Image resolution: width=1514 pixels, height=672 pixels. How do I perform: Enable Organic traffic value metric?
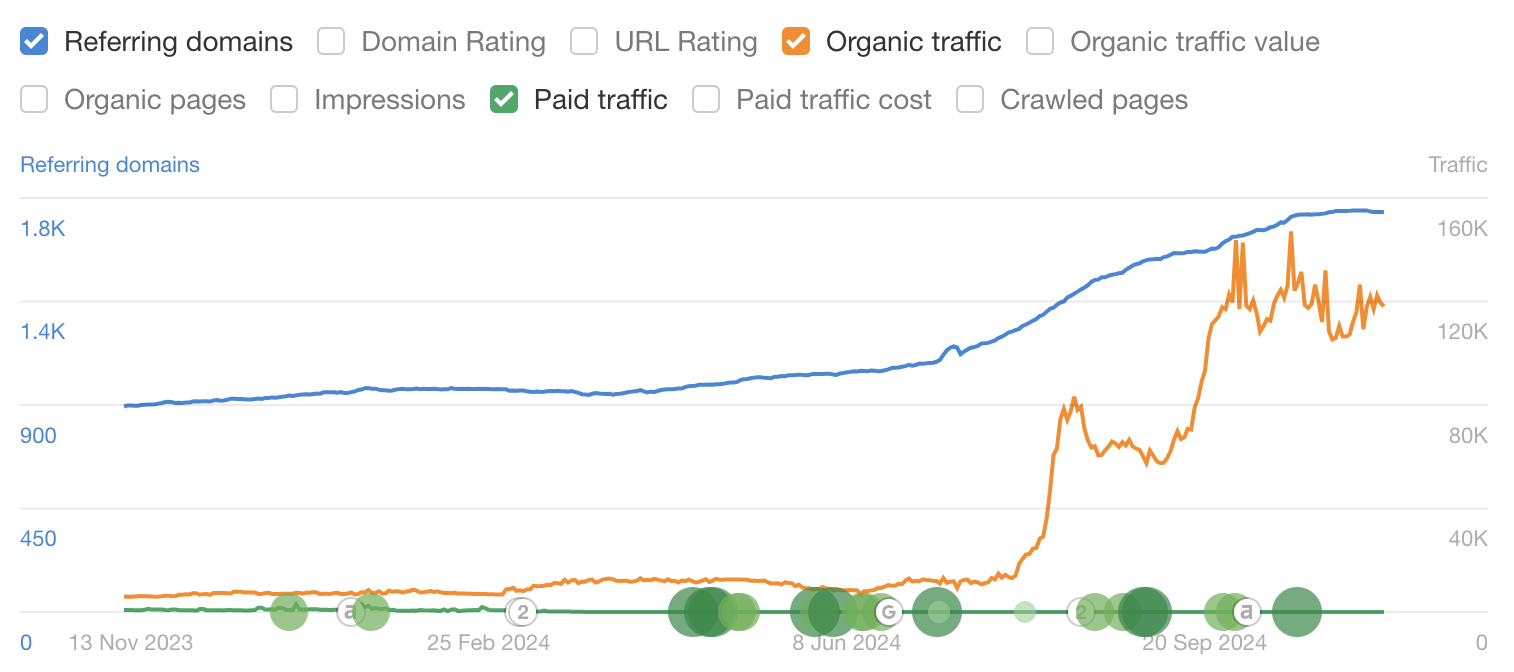pyautogui.click(x=1040, y=42)
